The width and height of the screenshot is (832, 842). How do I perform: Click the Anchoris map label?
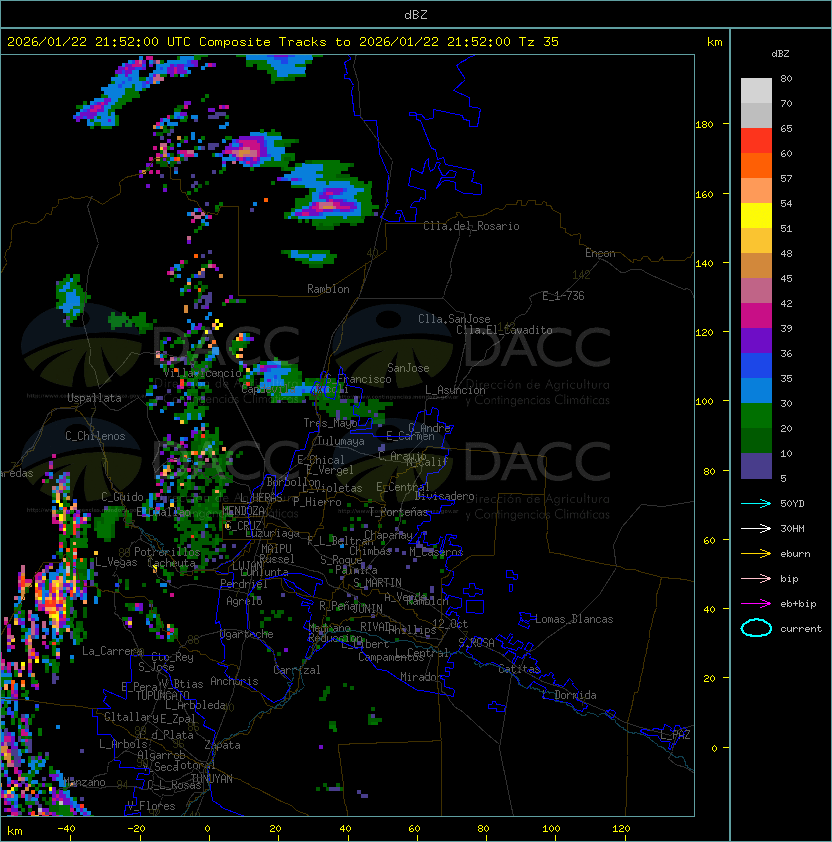coord(234,681)
